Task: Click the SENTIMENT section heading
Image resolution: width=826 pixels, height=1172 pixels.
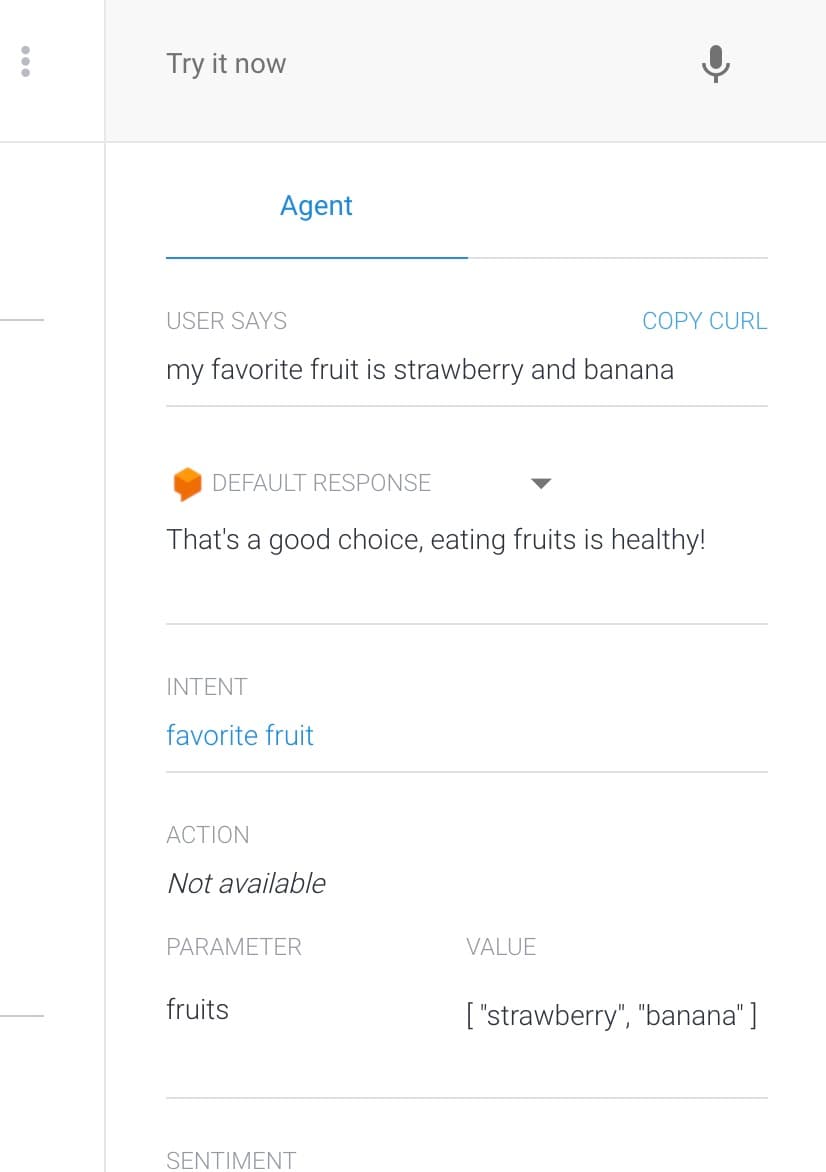Action: [231, 1160]
